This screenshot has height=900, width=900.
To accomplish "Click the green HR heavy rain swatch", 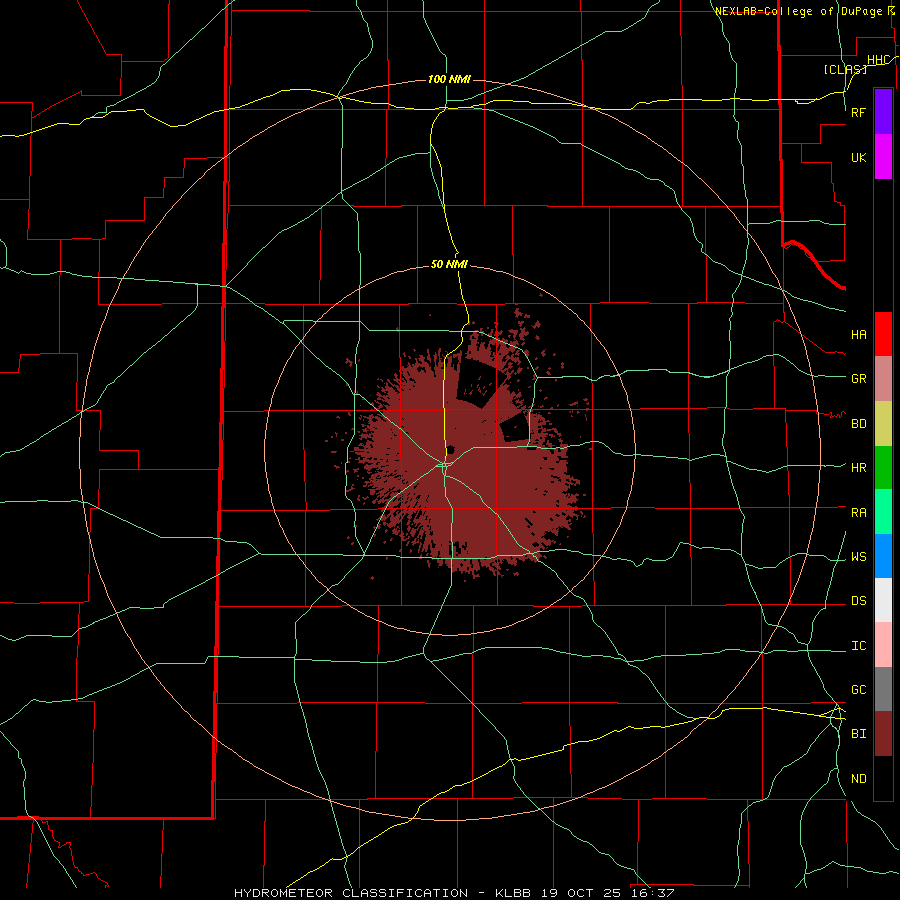I will (x=883, y=467).
